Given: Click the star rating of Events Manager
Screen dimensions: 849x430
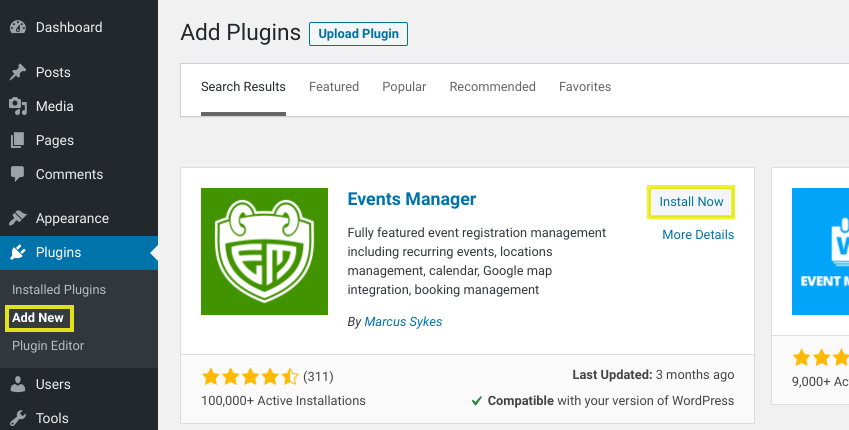Looking at the screenshot, I should 250,376.
